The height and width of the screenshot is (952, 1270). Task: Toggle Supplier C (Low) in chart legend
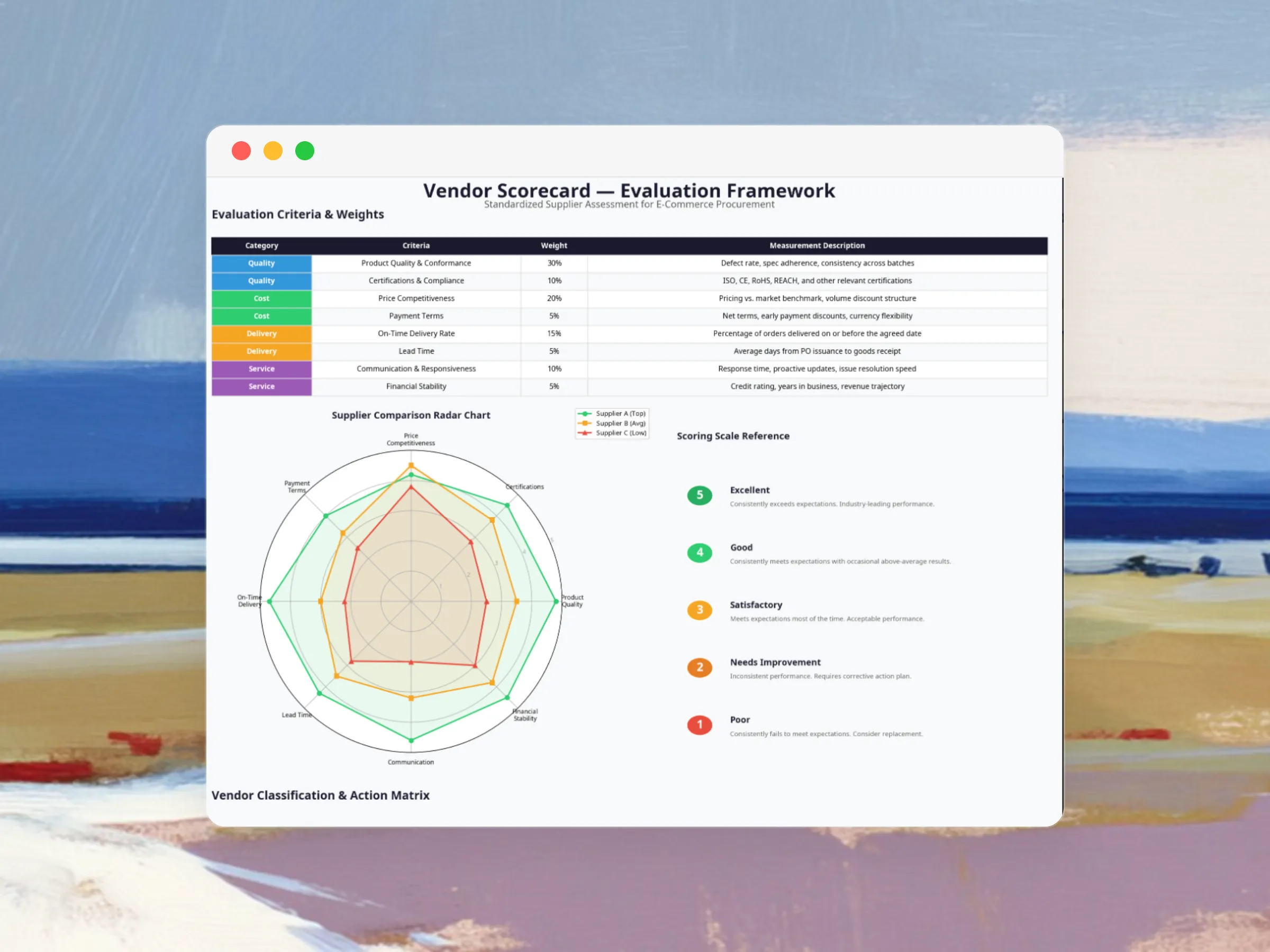pos(620,433)
